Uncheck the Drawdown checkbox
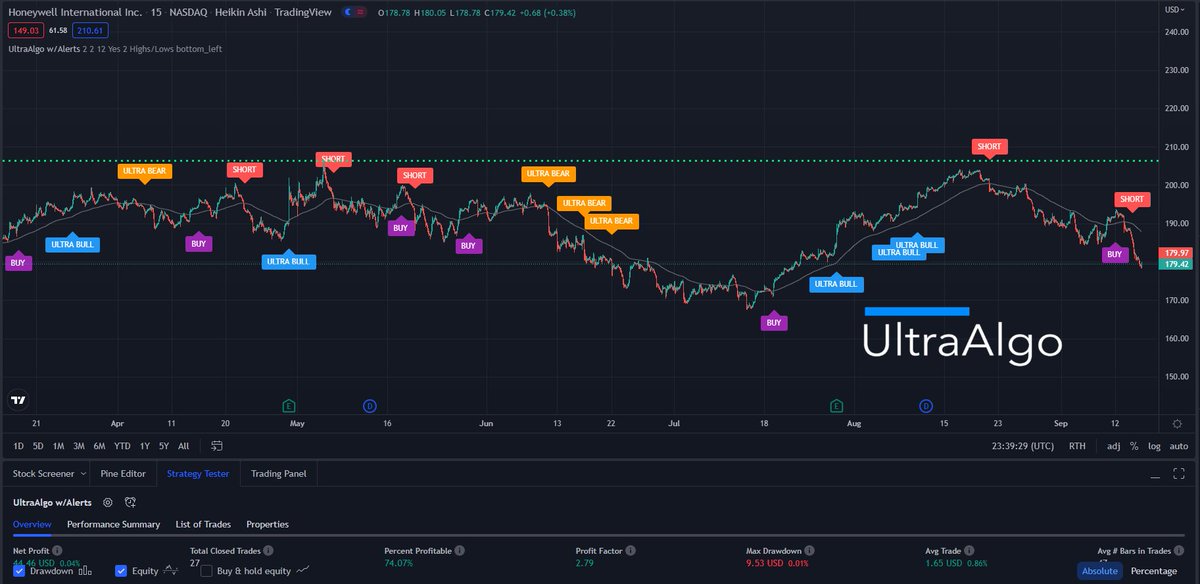Viewport: 1200px width, 584px height. tap(20, 571)
